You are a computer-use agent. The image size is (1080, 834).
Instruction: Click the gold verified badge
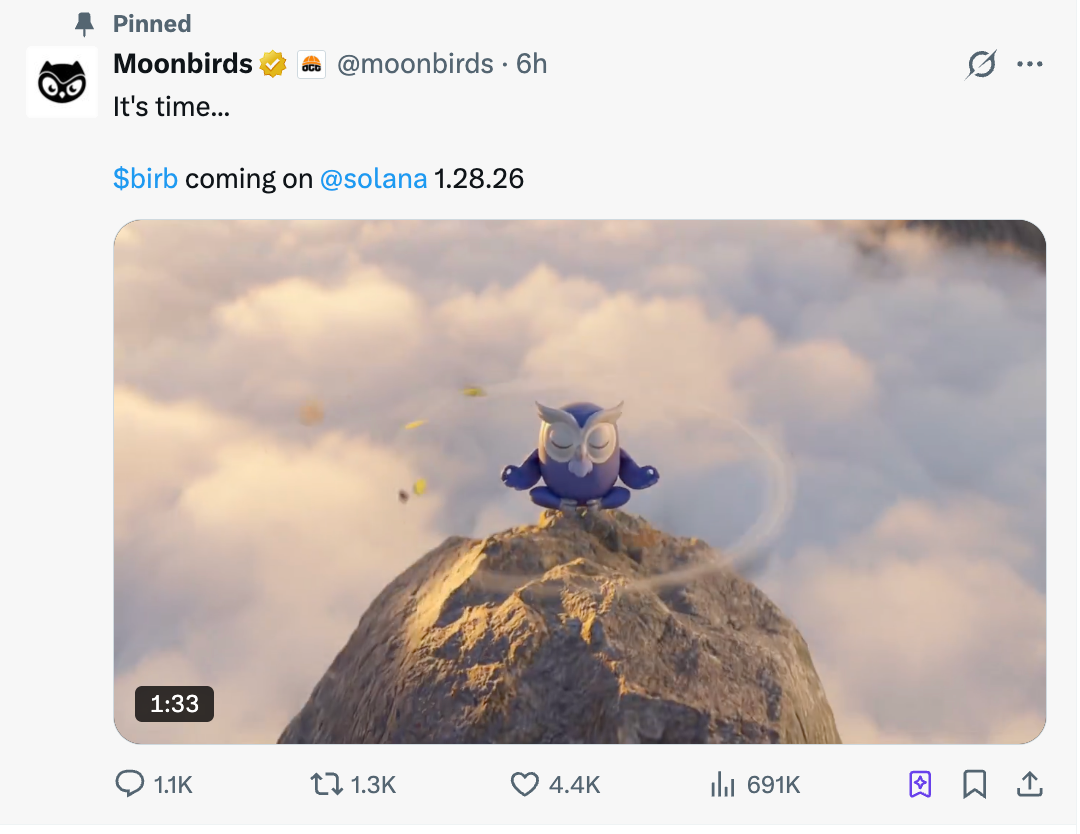tap(273, 65)
